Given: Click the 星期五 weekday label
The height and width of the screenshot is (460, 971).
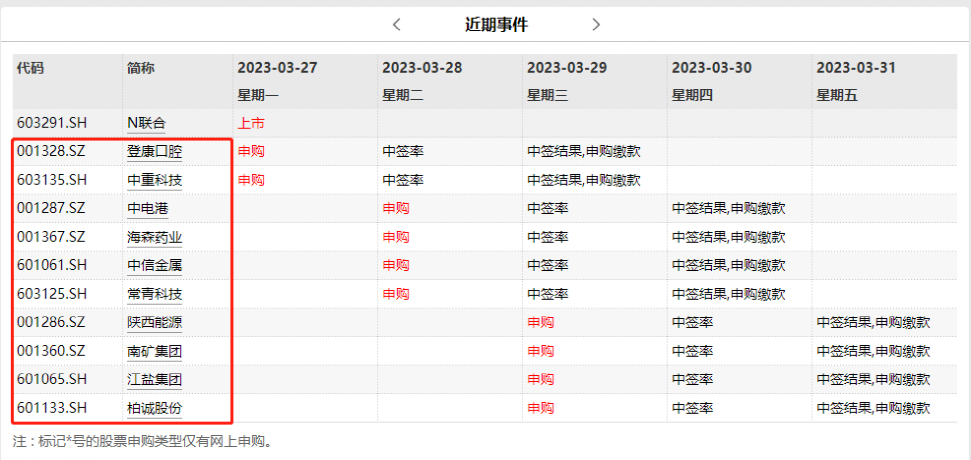Looking at the screenshot, I should (837, 96).
